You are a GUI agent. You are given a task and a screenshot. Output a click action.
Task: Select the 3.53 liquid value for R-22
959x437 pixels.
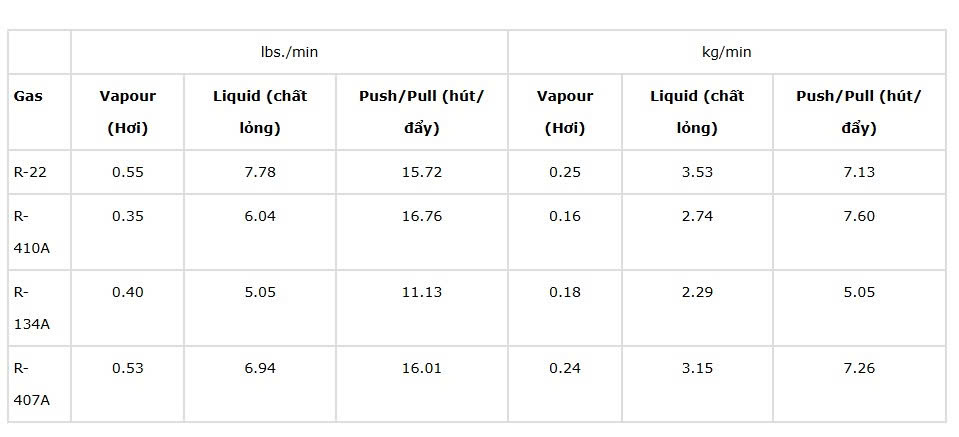(x=697, y=172)
